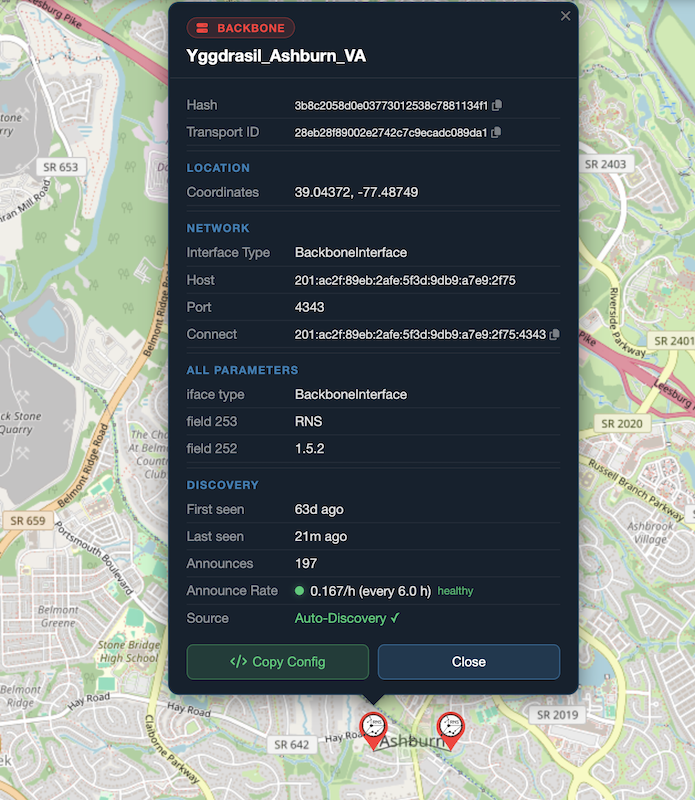Screen dimensions: 695x800
Task: Click the BACKBONE badge
Action: (241, 28)
